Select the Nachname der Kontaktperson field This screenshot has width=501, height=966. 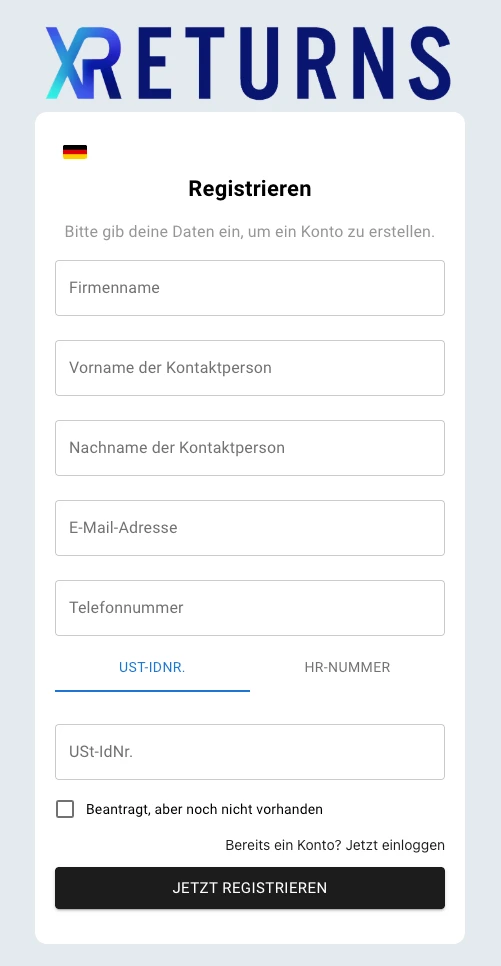(250, 448)
